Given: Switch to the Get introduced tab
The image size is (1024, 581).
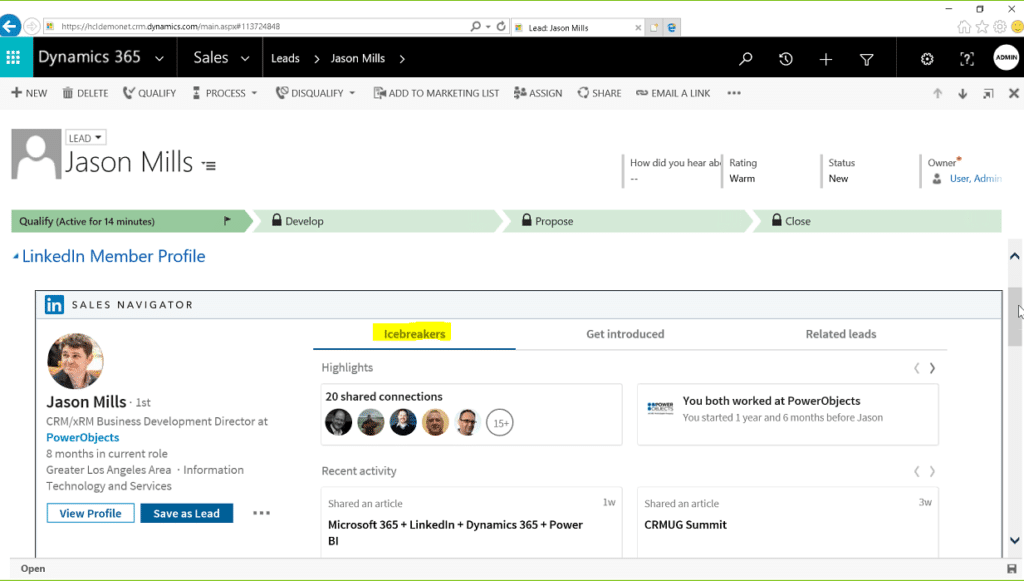Looking at the screenshot, I should click(625, 334).
